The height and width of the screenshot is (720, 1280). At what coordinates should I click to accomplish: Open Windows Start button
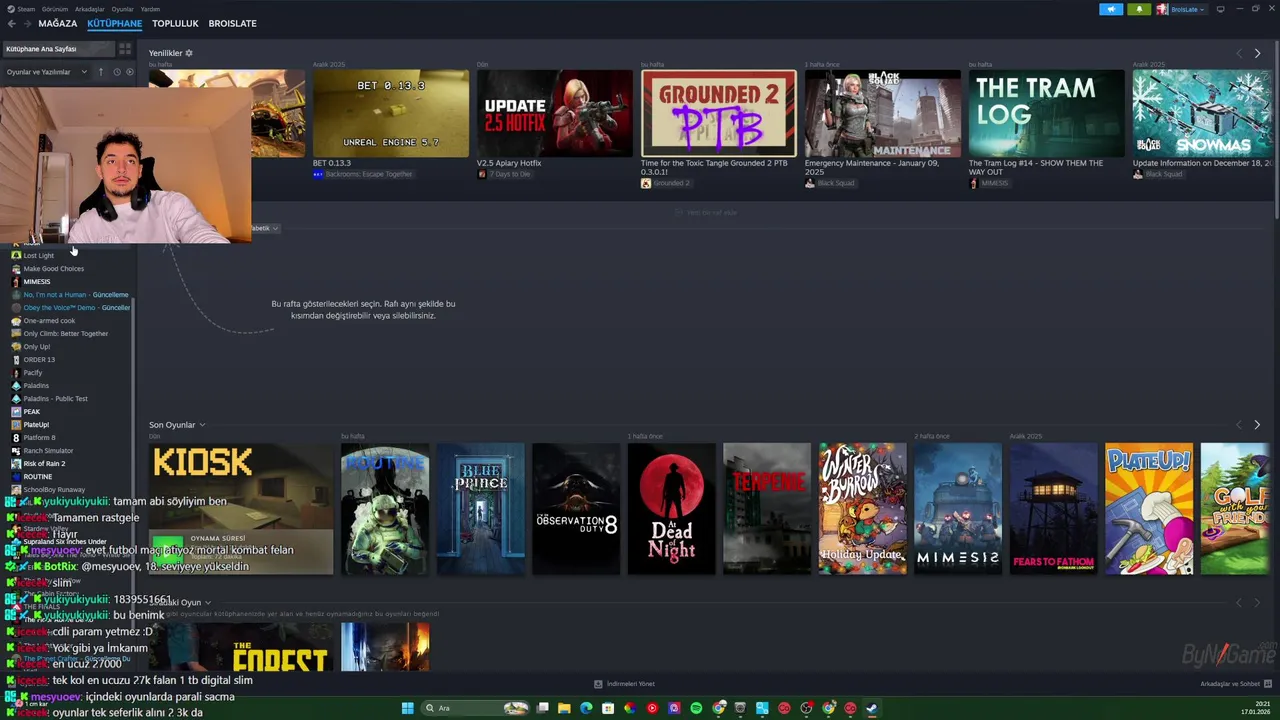pos(408,708)
